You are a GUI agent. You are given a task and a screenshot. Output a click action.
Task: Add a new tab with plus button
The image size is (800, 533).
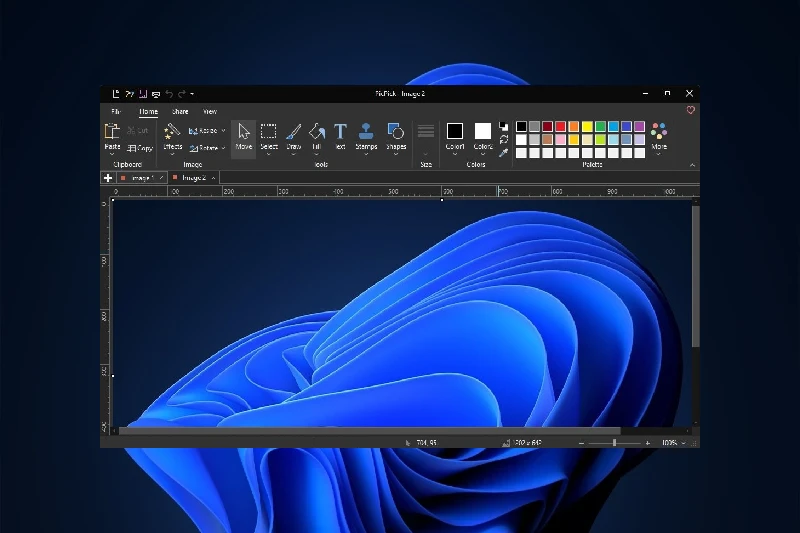[108, 177]
